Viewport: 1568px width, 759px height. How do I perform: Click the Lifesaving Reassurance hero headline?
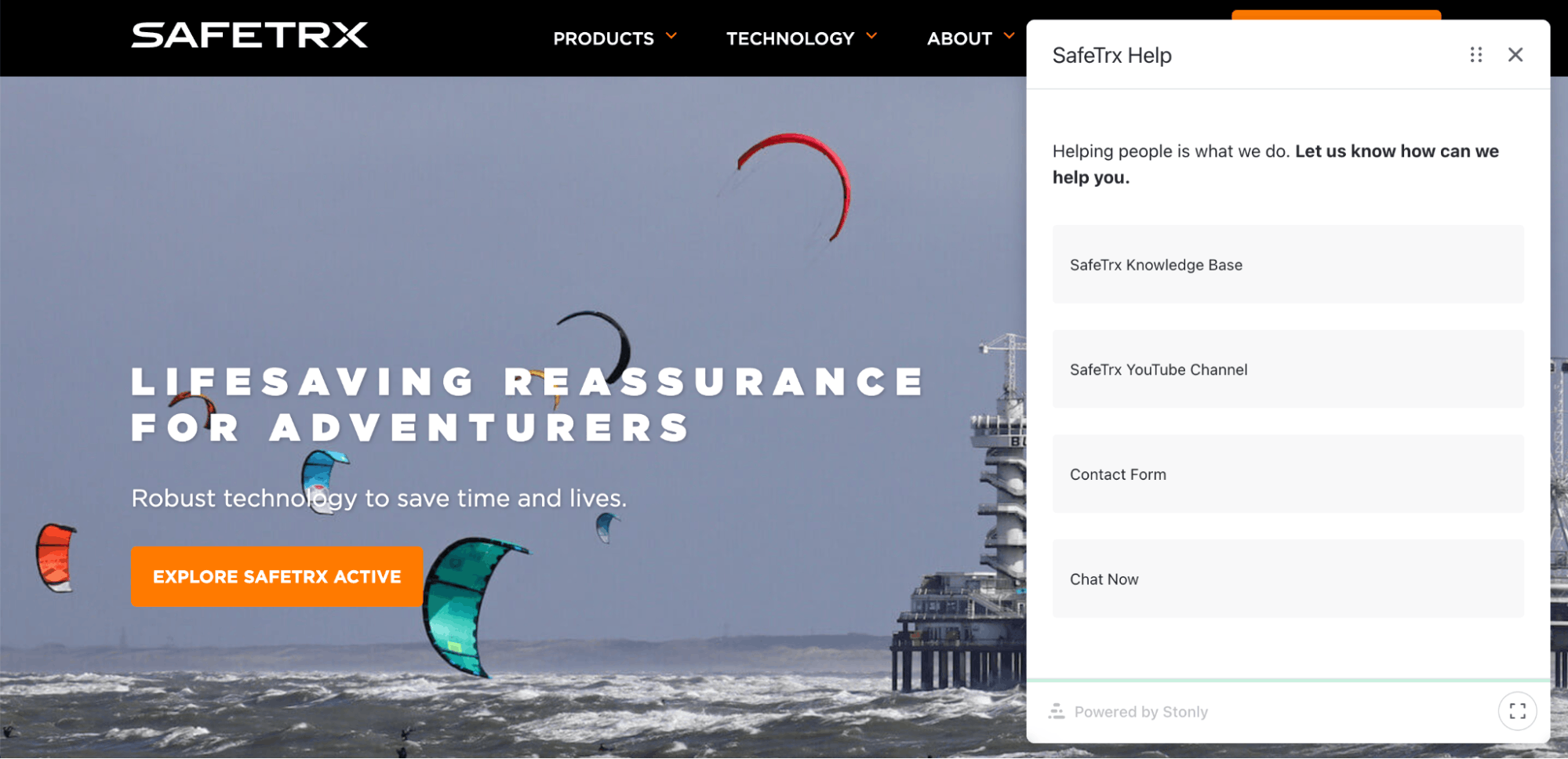(528, 405)
